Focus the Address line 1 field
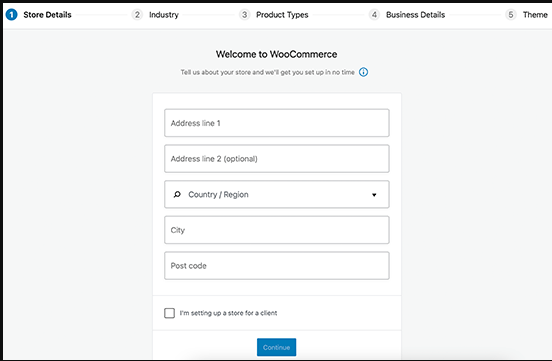Image resolution: width=552 pixels, height=361 pixels. [277, 123]
